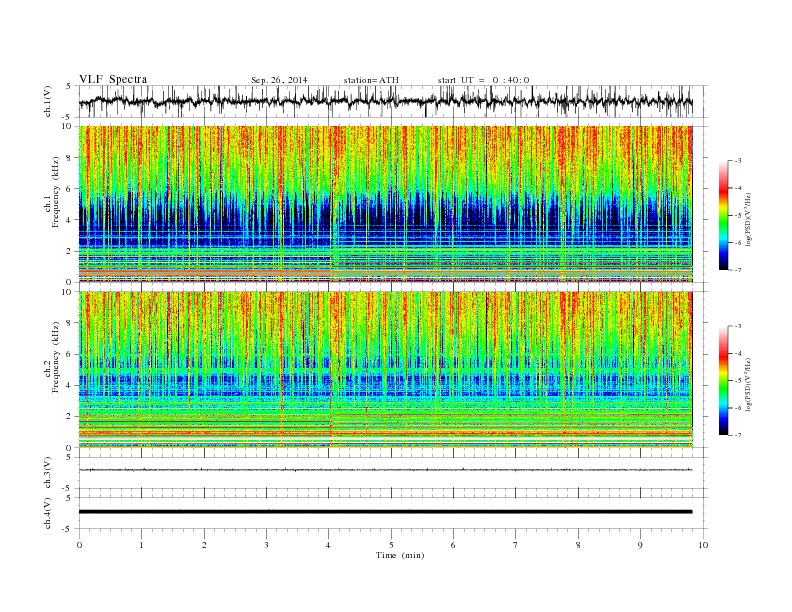Screen dimensions: 792x612
Task: Click the 'ch.4(V)' axis label
Action: click(48, 513)
